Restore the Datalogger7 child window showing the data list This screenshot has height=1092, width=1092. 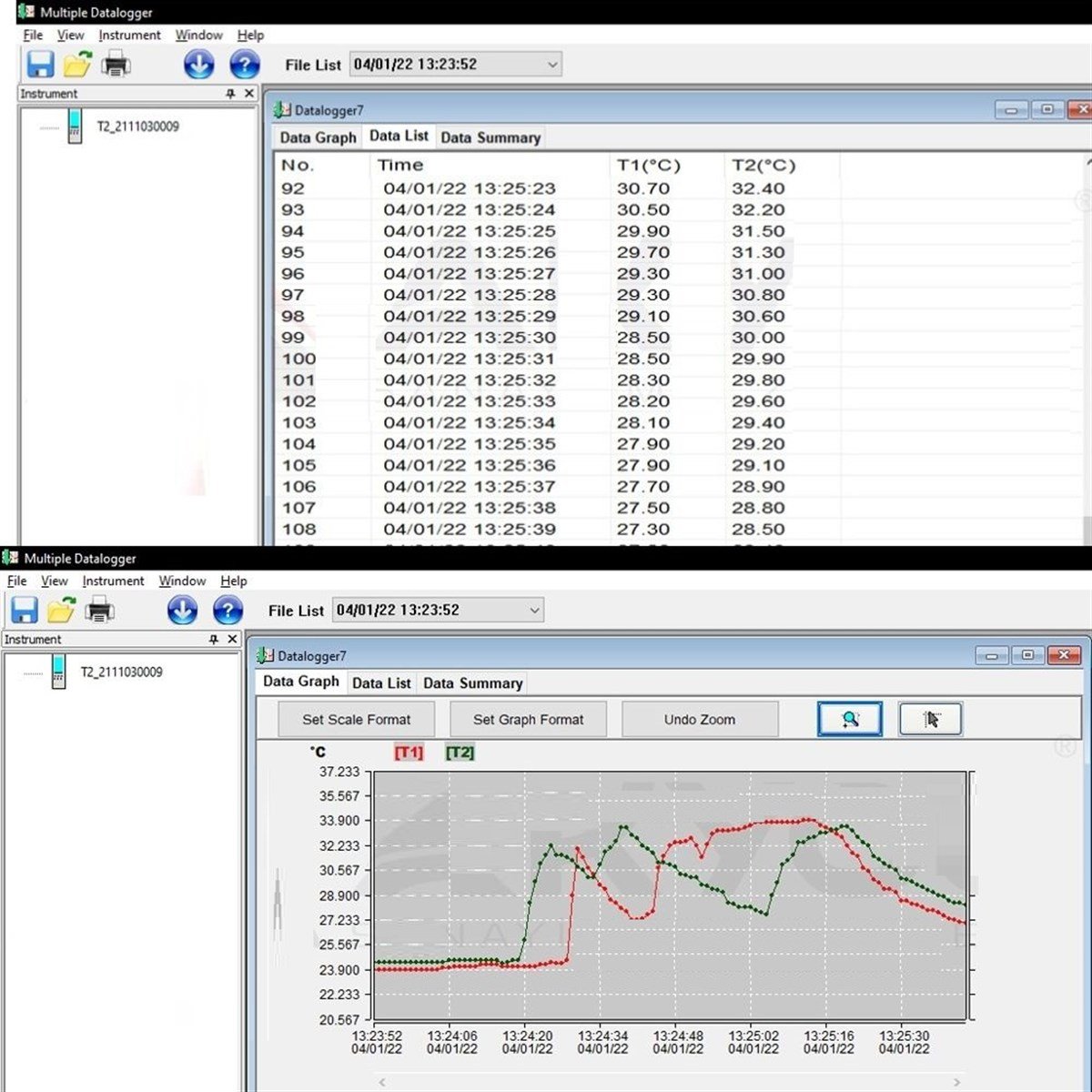click(1047, 110)
